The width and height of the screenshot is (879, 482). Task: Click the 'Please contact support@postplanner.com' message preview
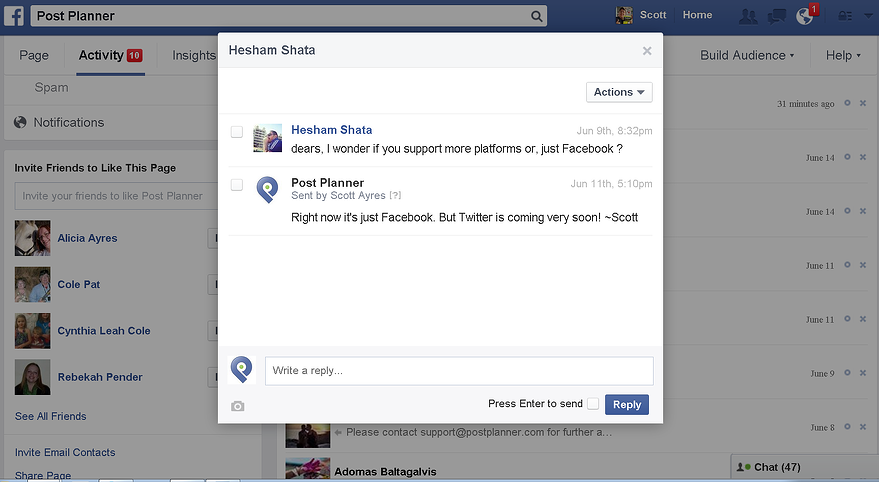[x=479, y=432]
